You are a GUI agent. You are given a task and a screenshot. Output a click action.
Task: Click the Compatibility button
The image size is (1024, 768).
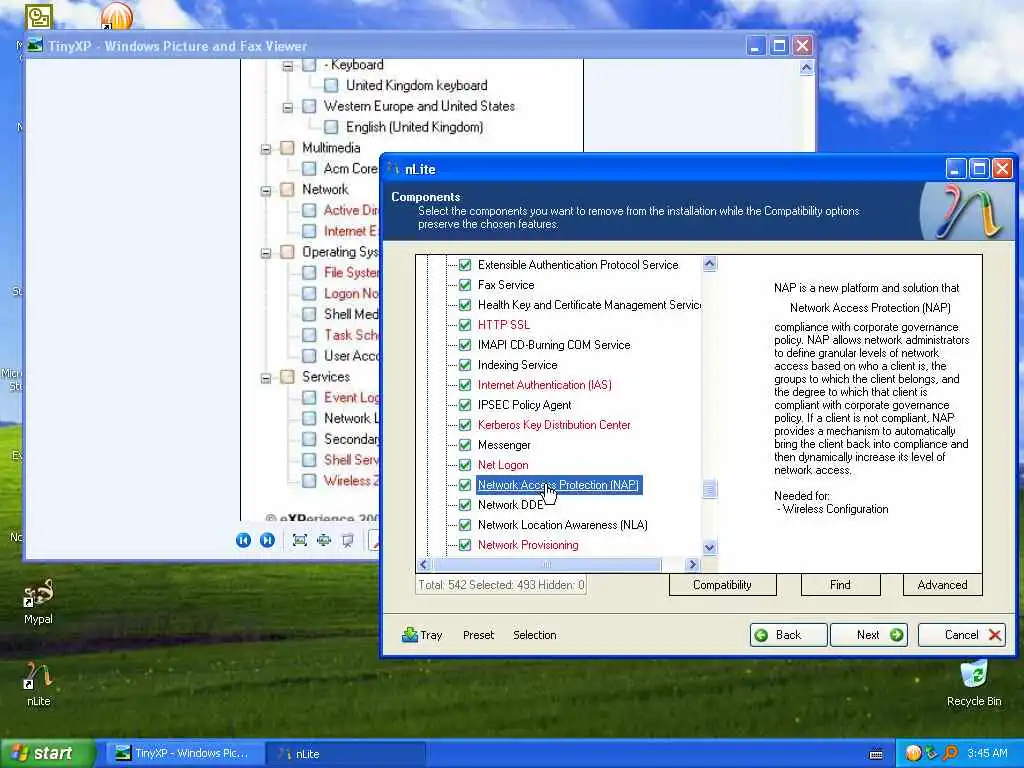(722, 584)
